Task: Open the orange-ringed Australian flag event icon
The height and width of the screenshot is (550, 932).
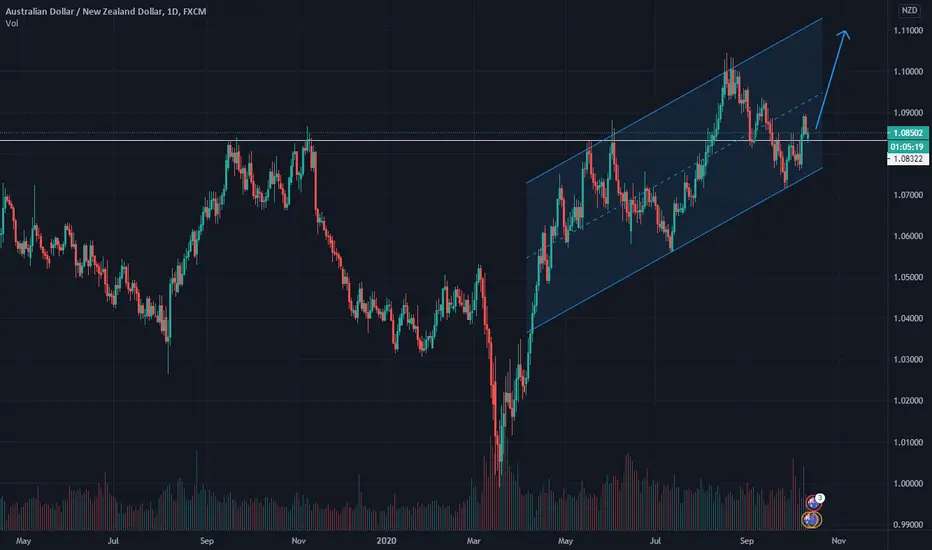Action: [811, 520]
